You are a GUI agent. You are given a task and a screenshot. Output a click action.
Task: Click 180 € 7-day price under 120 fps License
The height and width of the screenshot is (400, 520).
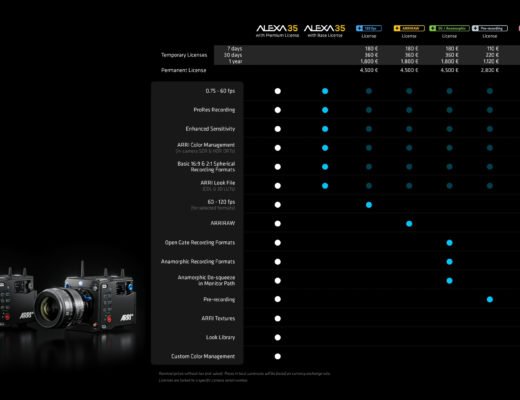371,49
